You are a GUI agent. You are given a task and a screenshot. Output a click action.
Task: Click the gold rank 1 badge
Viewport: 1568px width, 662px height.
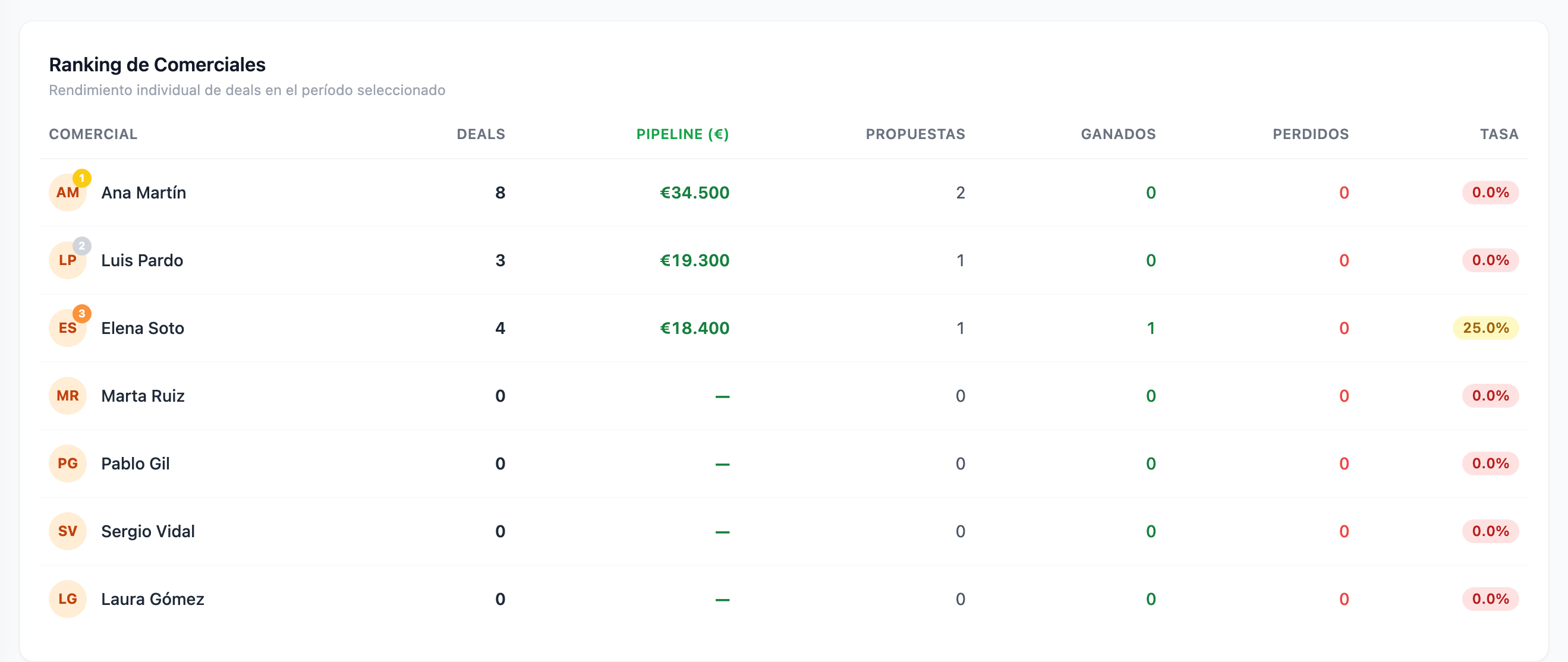tap(82, 178)
